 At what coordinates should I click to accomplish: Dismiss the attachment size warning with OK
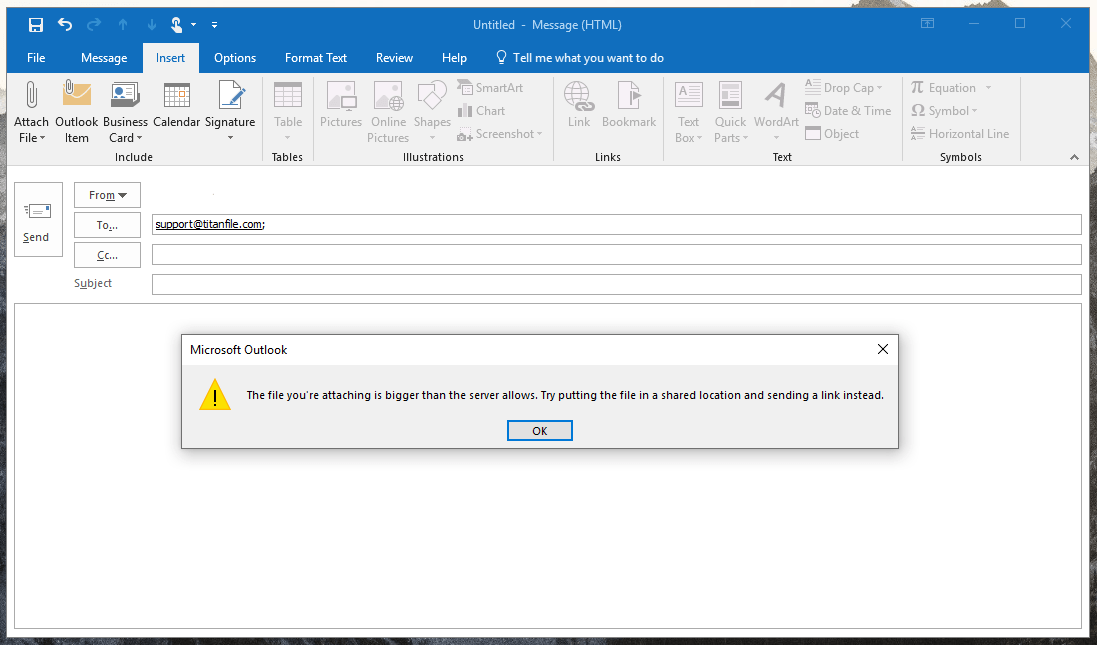539,430
